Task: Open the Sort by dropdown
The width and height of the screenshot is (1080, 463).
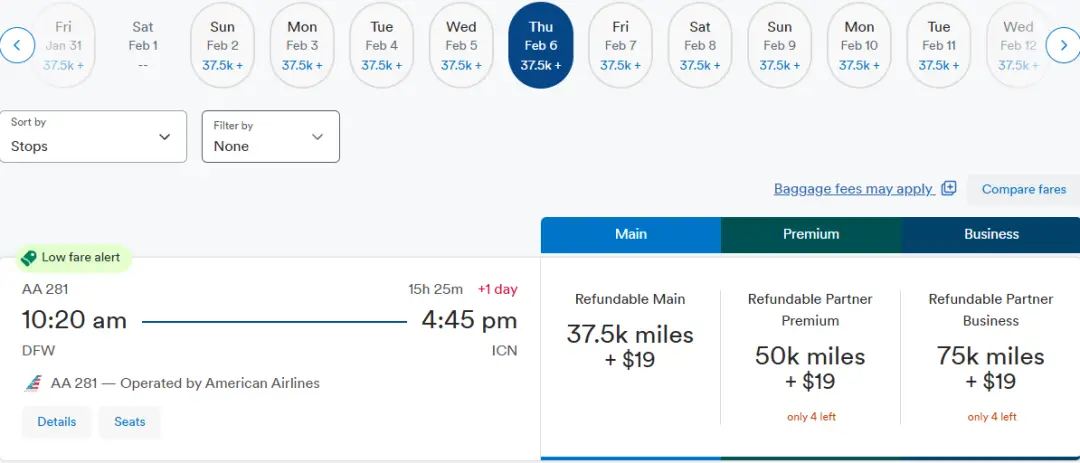Action: coord(93,136)
